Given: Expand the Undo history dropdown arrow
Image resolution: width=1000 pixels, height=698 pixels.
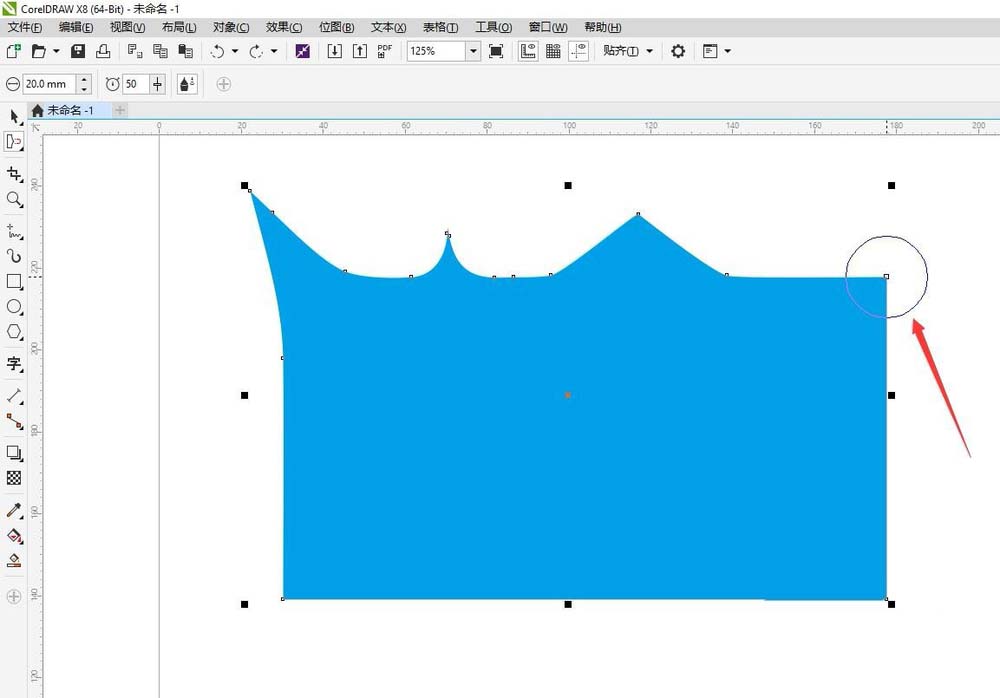Looking at the screenshot, I should pyautogui.click(x=235, y=51).
